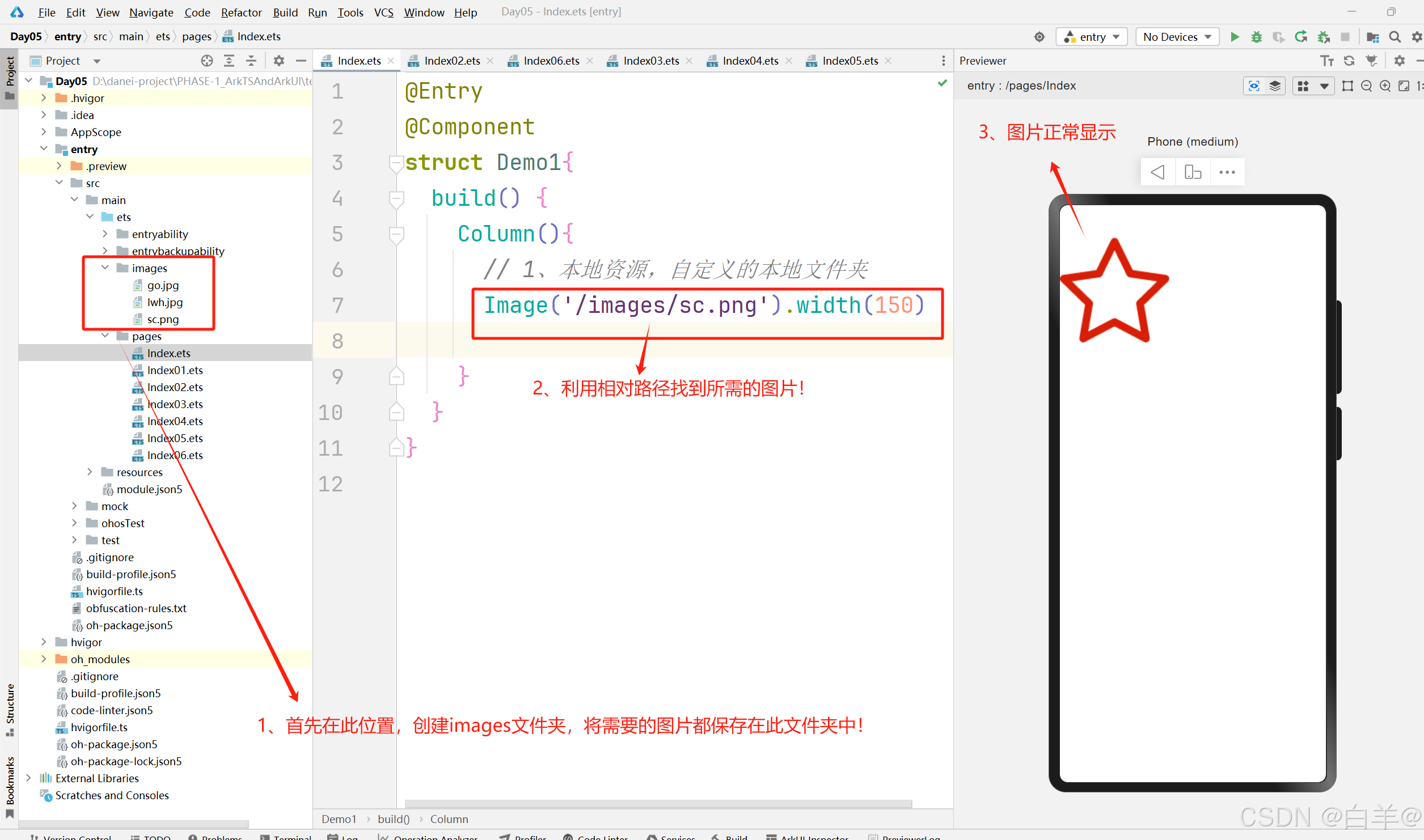1424x840 pixels.
Task: Click the Project panel horizontal scrollbar
Action: click(134, 824)
